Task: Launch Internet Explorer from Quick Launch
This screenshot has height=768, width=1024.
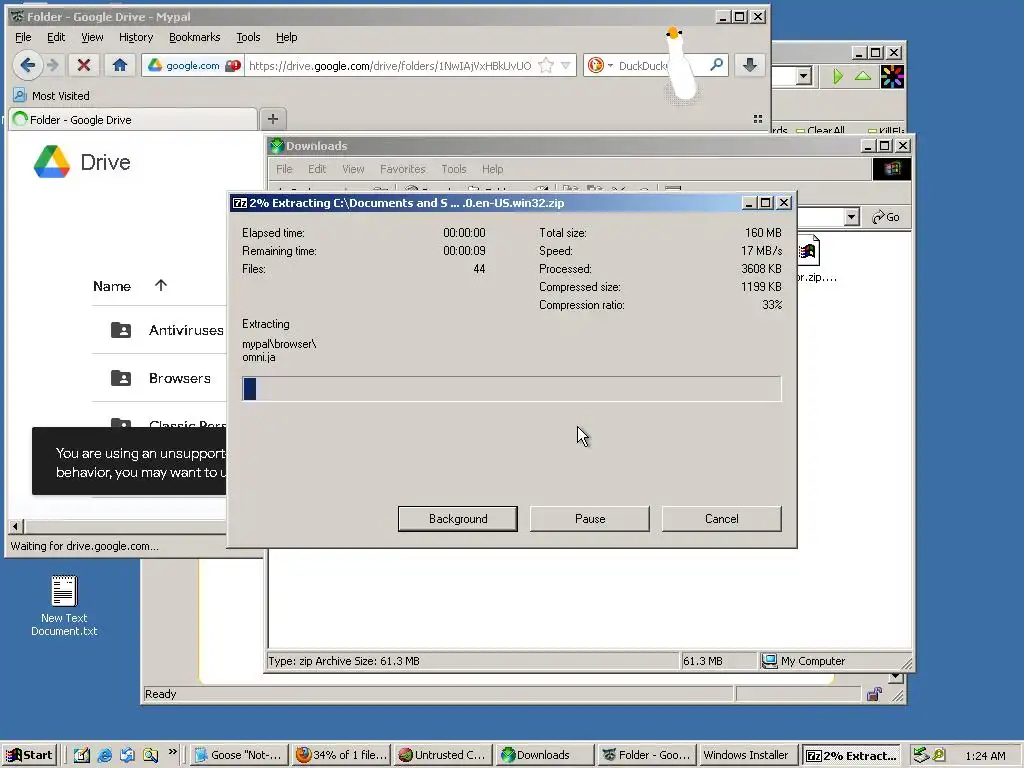Action: (x=104, y=755)
